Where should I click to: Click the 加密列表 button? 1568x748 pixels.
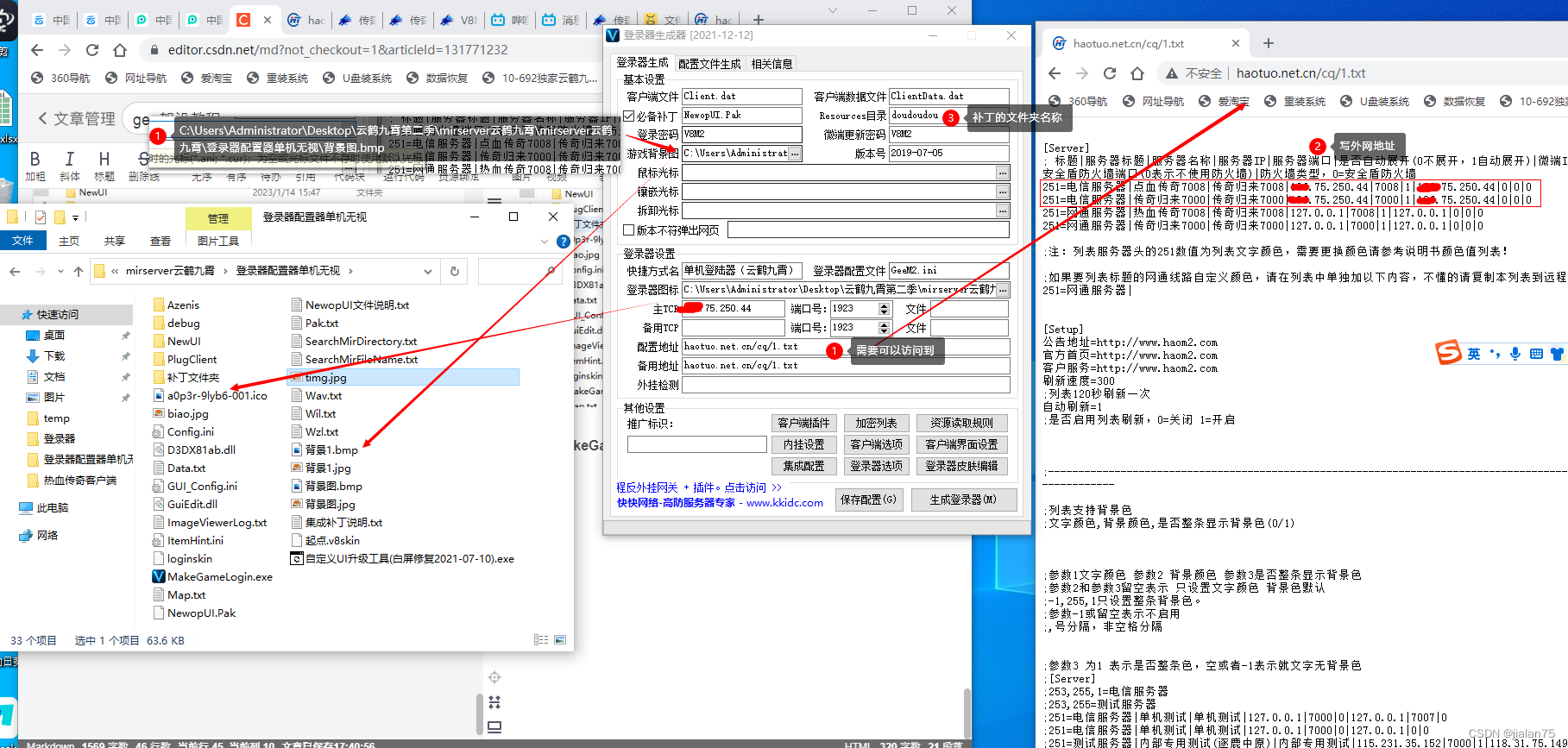coord(876,423)
